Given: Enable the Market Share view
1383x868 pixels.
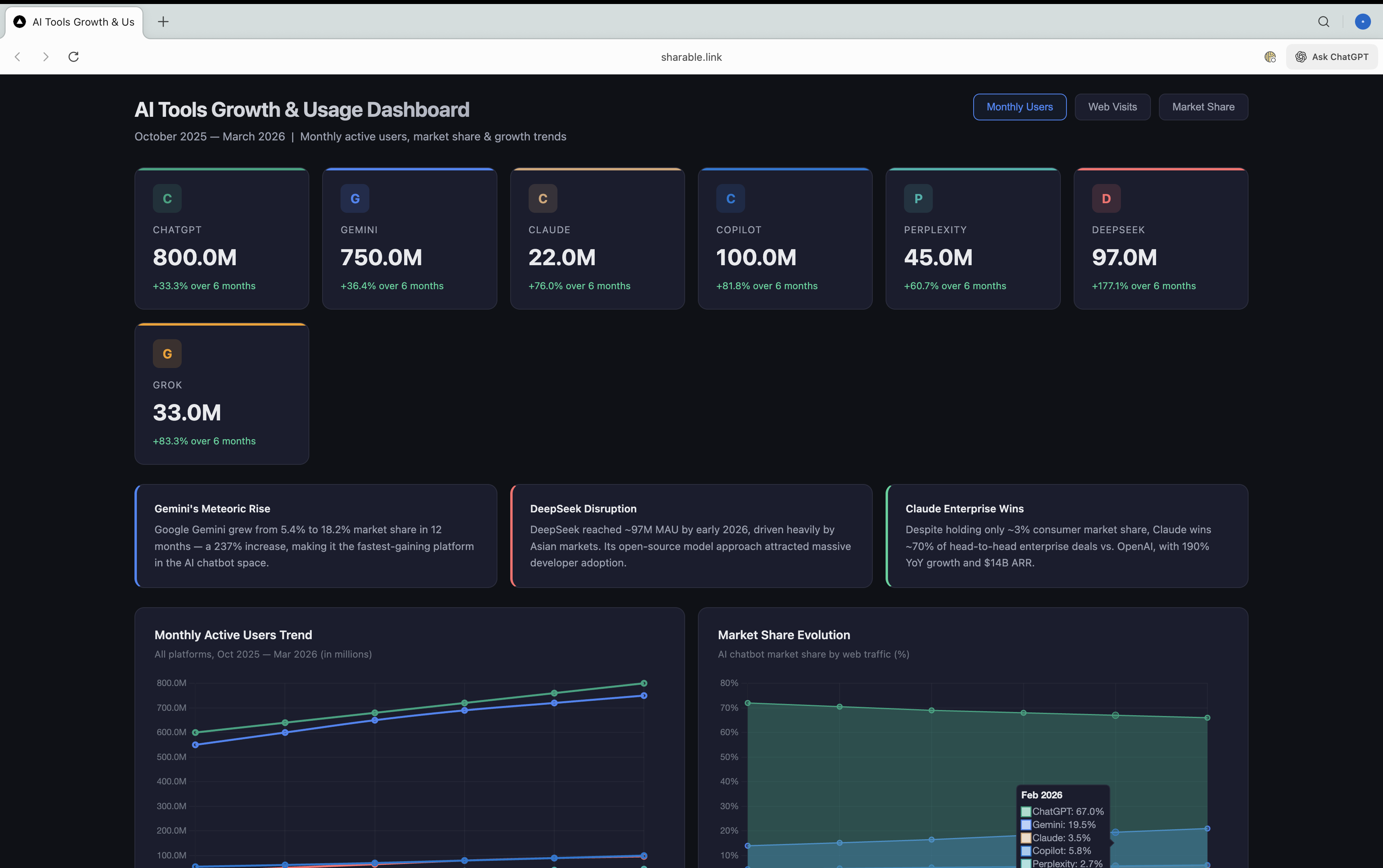Looking at the screenshot, I should click(x=1203, y=107).
